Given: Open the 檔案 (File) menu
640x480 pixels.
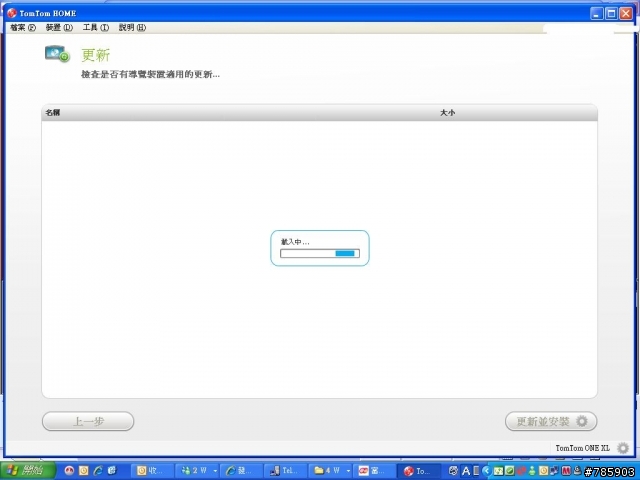Looking at the screenshot, I should pos(23,27).
